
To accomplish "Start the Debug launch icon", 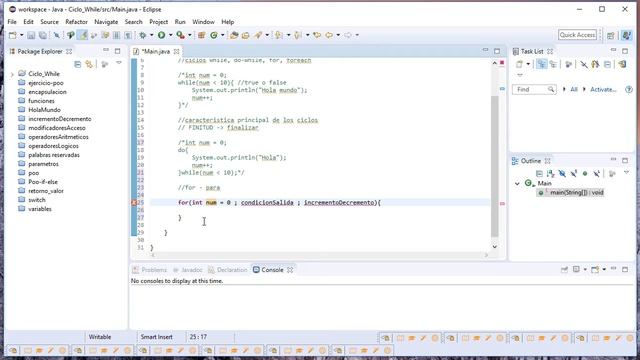I will (142, 35).
